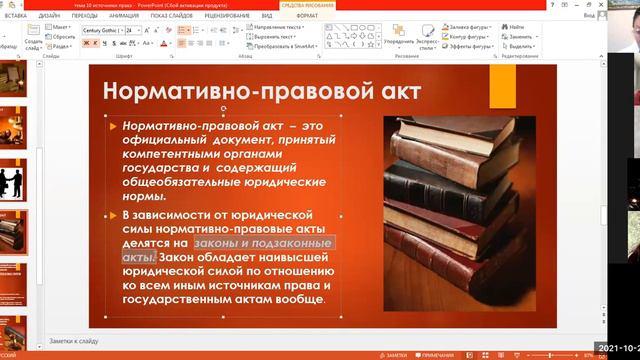Align text to the right
The width and height of the screenshot is (640, 360).
(x=200, y=43)
